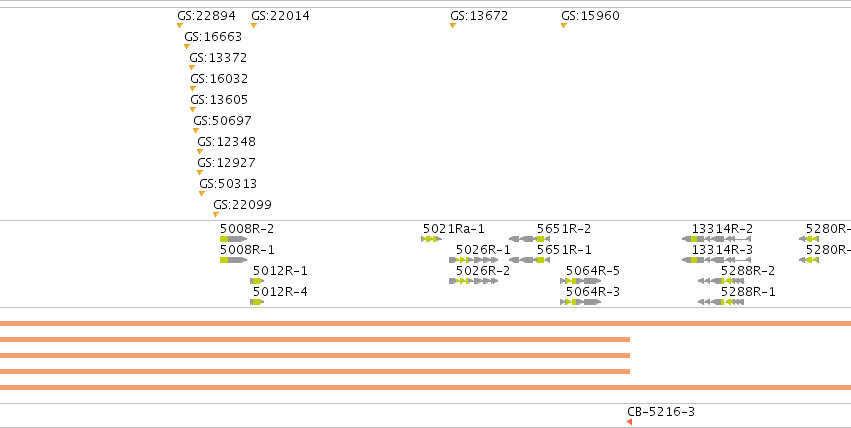Viewport: 851px width, 428px height.
Task: Click the topmost full-width orange span bar
Action: click(x=426, y=324)
